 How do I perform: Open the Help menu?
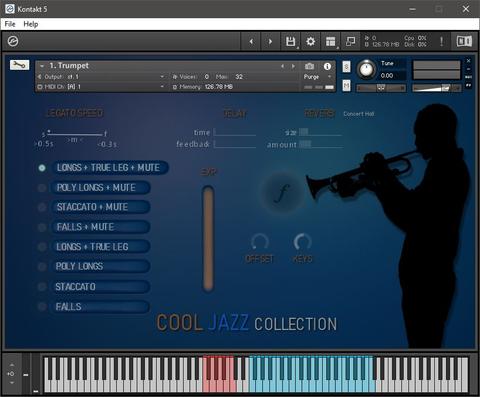point(31,24)
